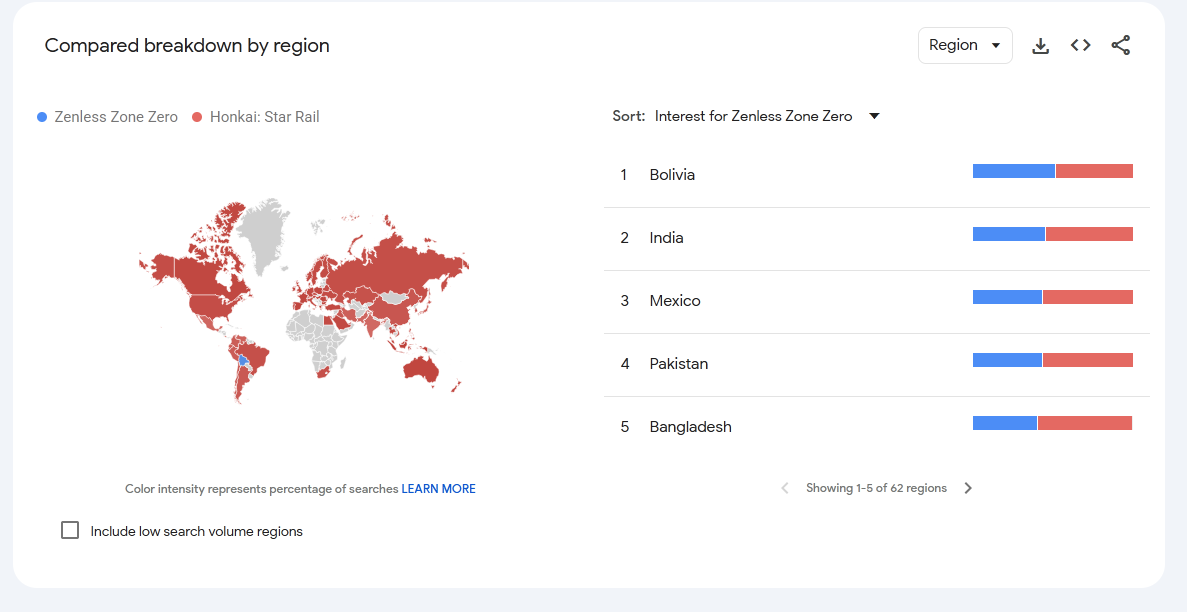Click India's red bar segment
The width and height of the screenshot is (1187, 612).
pyautogui.click(x=1089, y=234)
